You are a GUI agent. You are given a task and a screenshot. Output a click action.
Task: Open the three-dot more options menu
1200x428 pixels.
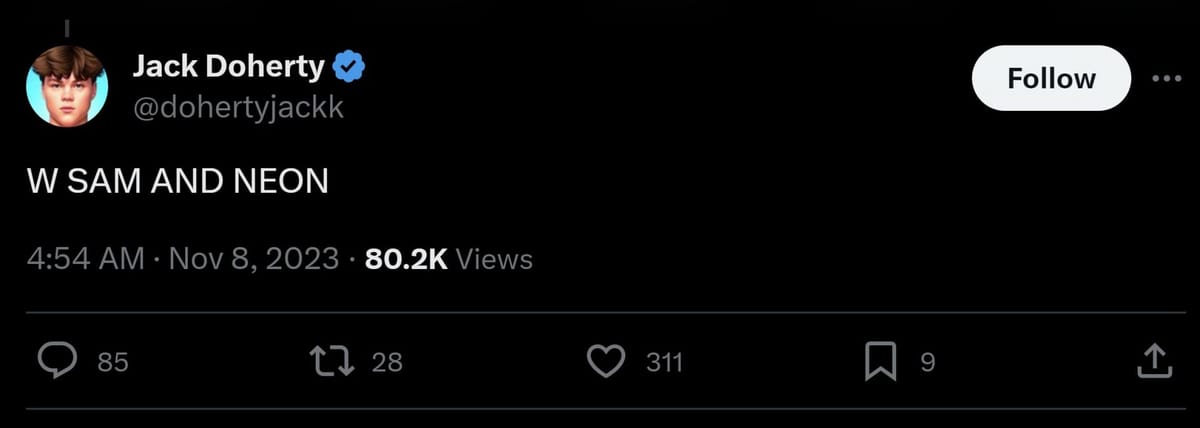pyautogui.click(x=1166, y=79)
